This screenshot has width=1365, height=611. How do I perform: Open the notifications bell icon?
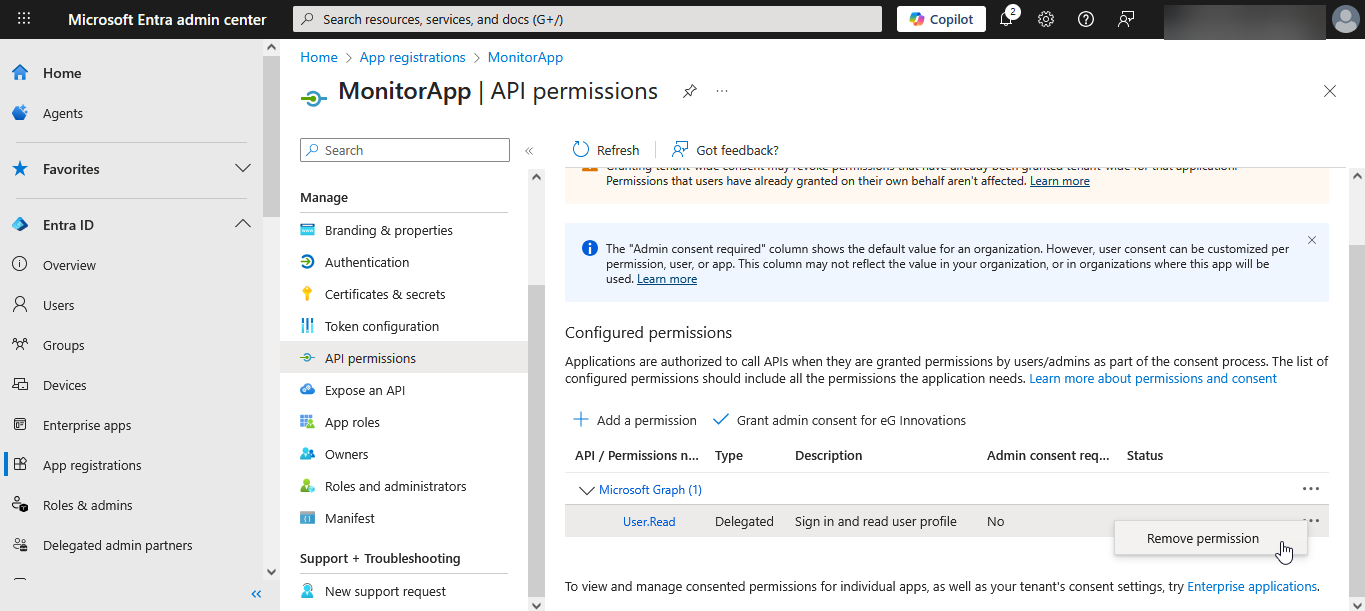[1006, 19]
